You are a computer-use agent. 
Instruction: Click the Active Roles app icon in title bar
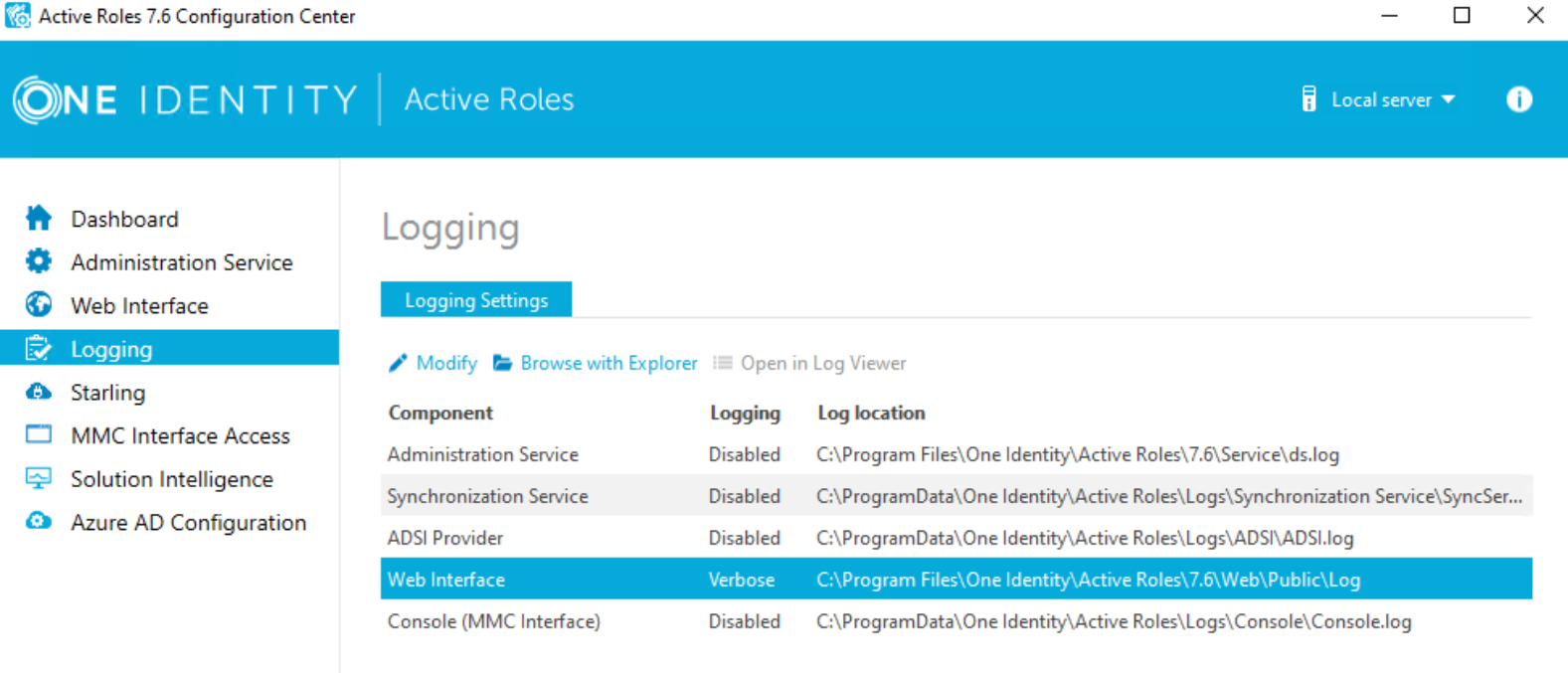[18, 16]
